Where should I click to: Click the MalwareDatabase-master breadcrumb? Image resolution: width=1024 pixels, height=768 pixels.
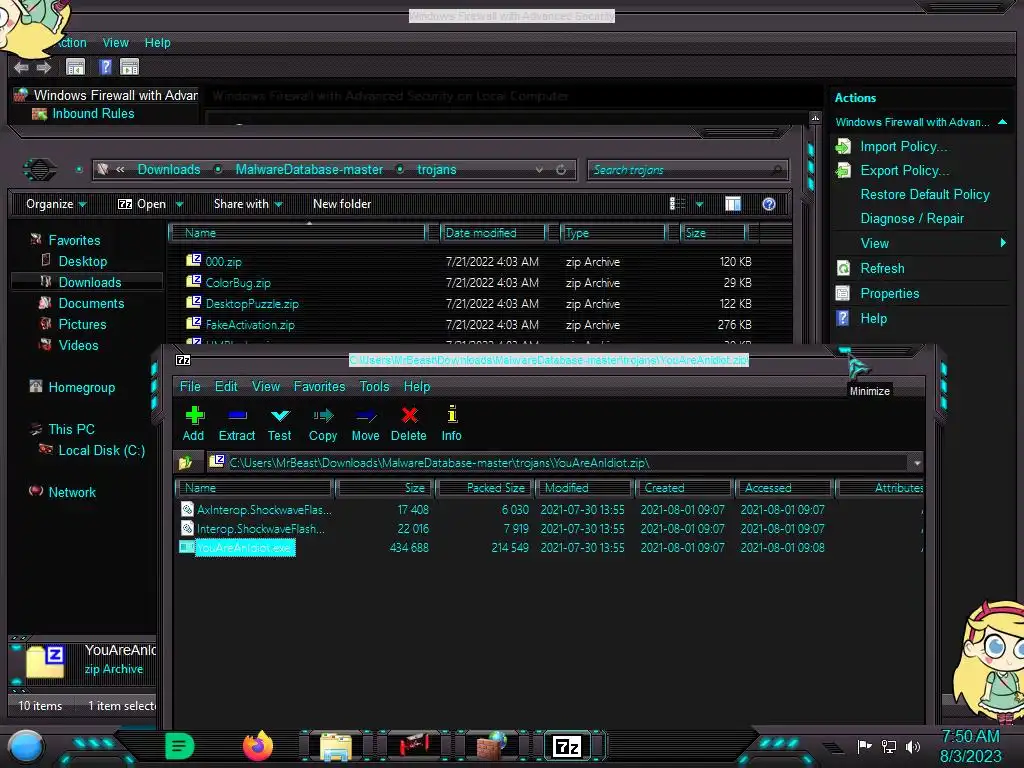point(309,170)
